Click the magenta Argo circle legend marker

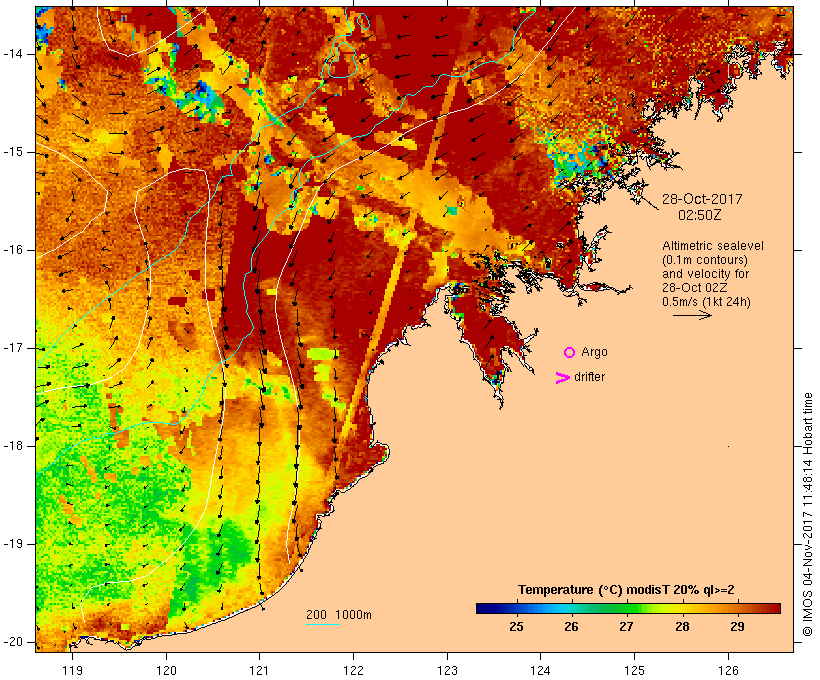click(570, 353)
